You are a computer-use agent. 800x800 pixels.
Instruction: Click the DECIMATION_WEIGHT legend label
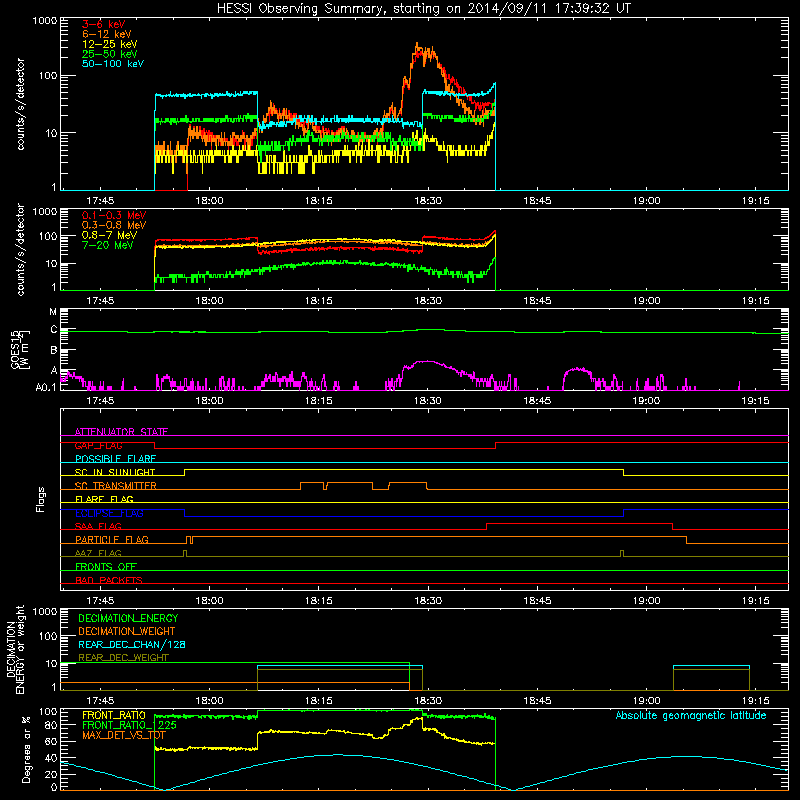127,631
